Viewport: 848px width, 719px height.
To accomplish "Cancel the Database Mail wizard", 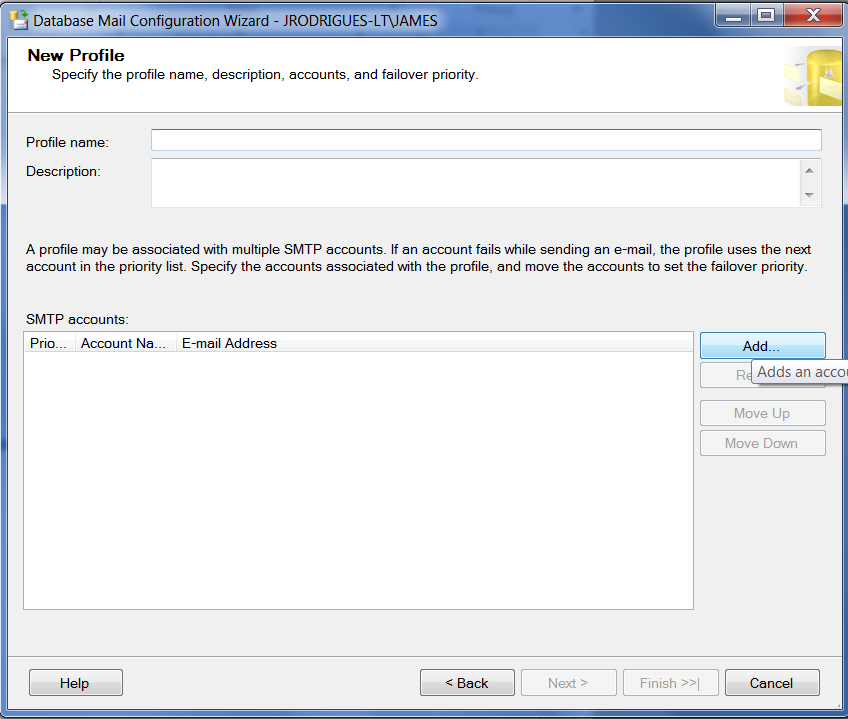I will pyautogui.click(x=771, y=683).
